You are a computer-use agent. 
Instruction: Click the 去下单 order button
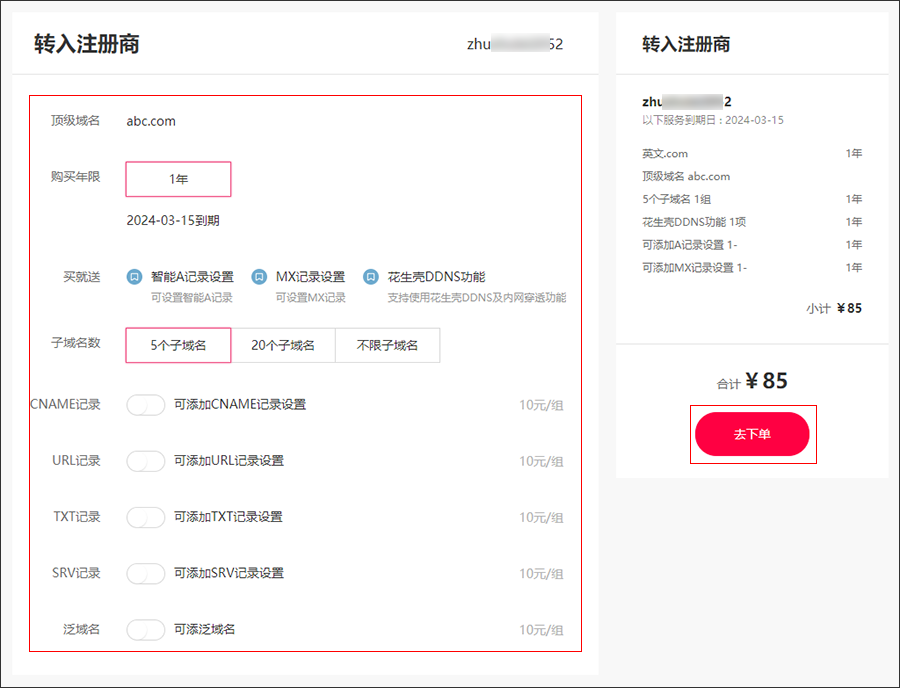(x=752, y=434)
